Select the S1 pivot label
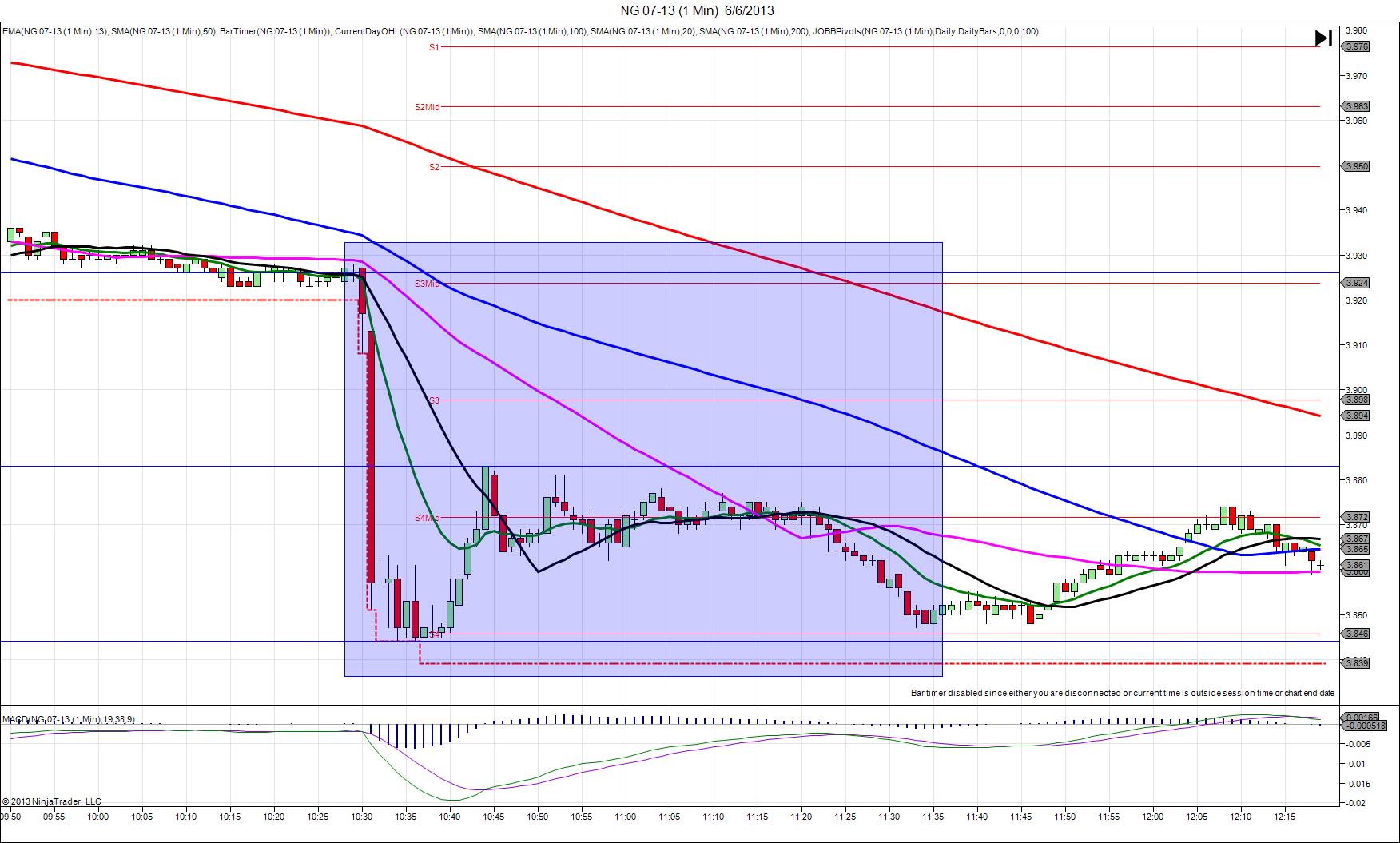 point(434,47)
